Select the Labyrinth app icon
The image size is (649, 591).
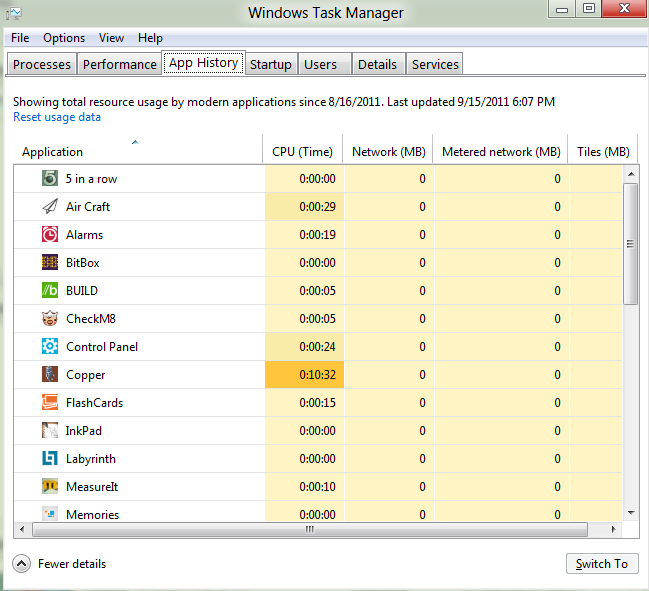(x=50, y=459)
